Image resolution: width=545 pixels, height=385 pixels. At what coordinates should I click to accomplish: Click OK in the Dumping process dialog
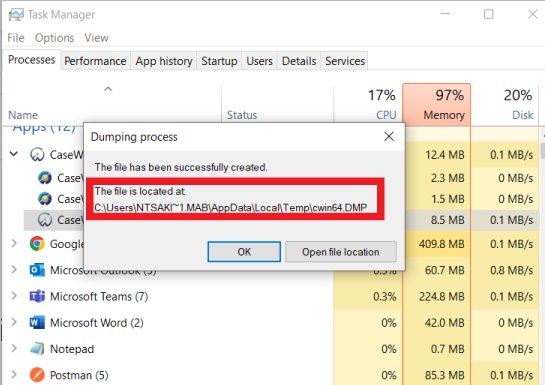point(244,252)
